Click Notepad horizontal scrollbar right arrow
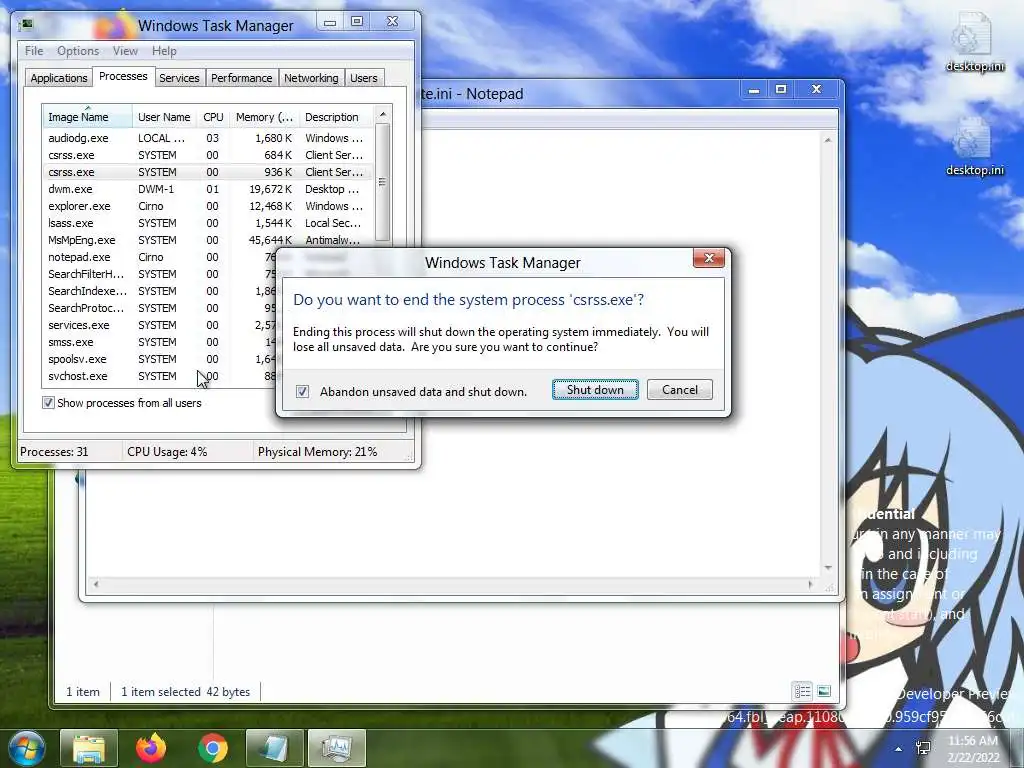Viewport: 1024px width, 768px height. coord(810,584)
